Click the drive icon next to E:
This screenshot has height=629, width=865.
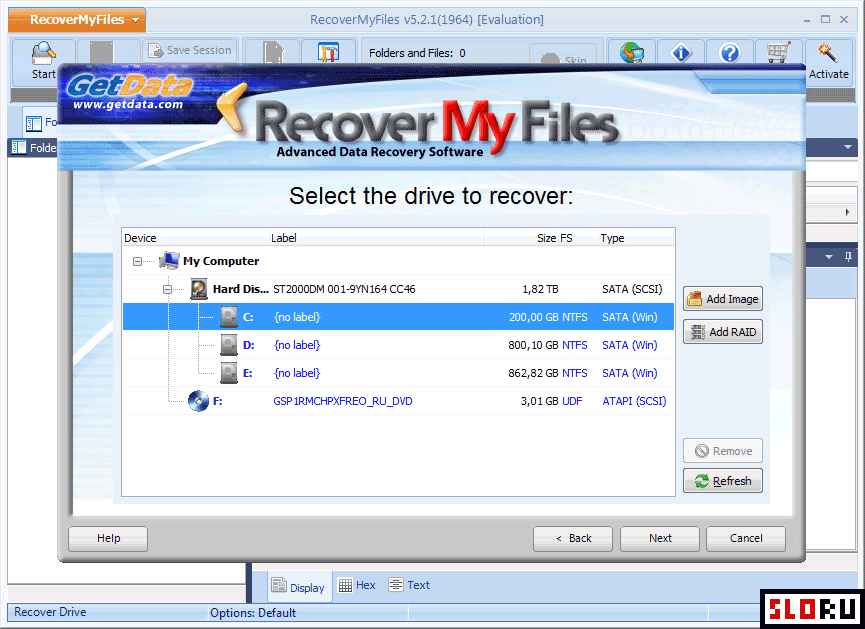click(x=228, y=373)
